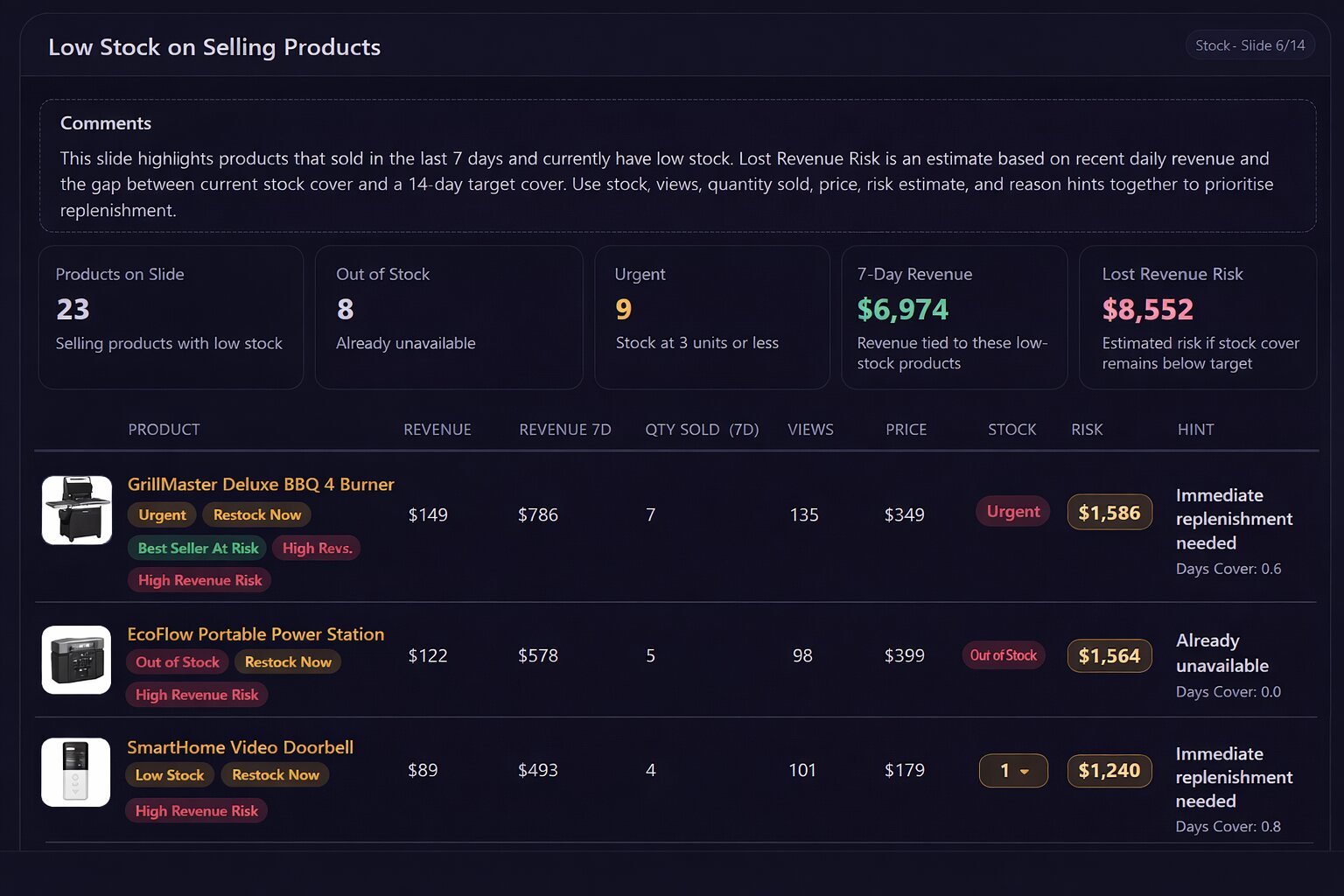
Task: Sort by the STOCK column header
Action: (1012, 430)
